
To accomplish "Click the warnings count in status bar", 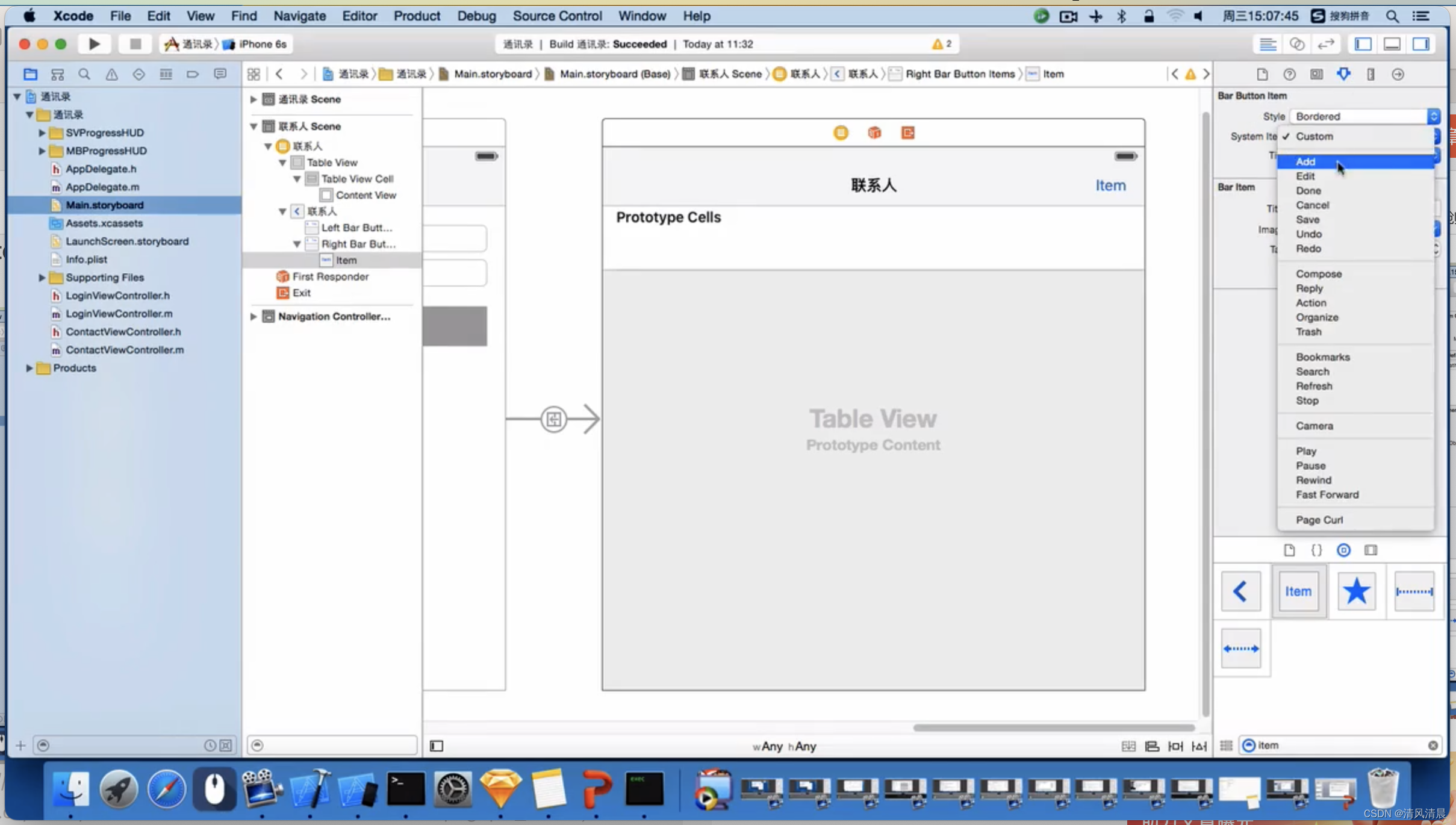I will pyautogui.click(x=942, y=44).
